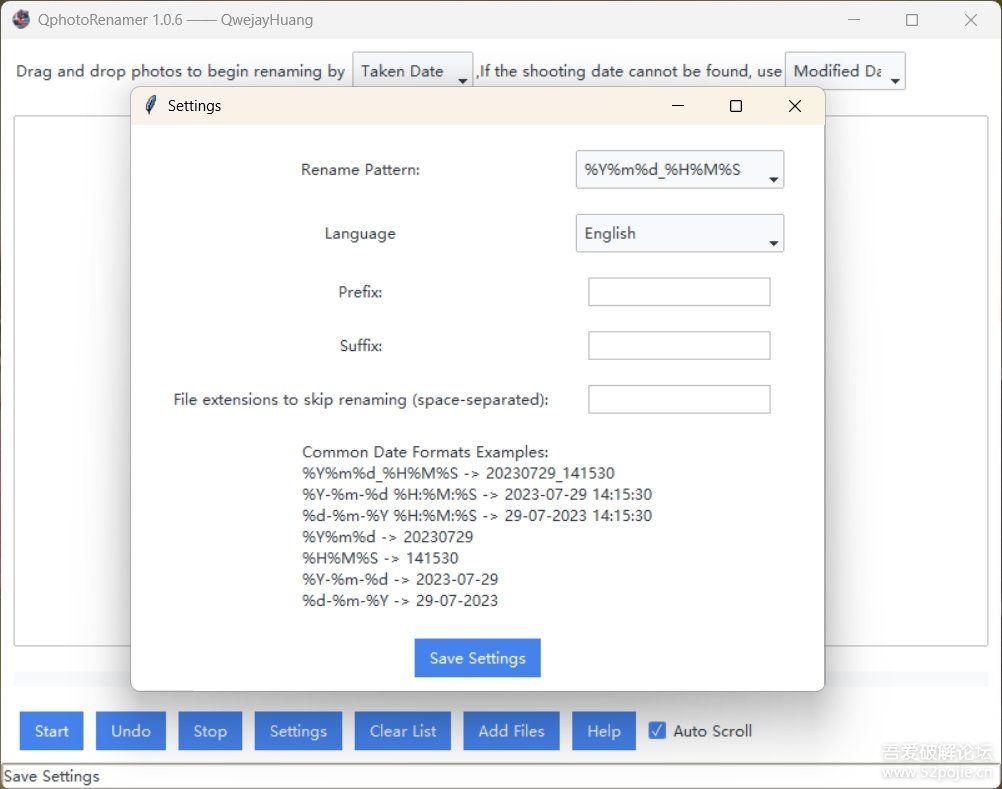Screen dimensions: 1002x789
Task: Click the Prefix label
Action: (x=360, y=292)
